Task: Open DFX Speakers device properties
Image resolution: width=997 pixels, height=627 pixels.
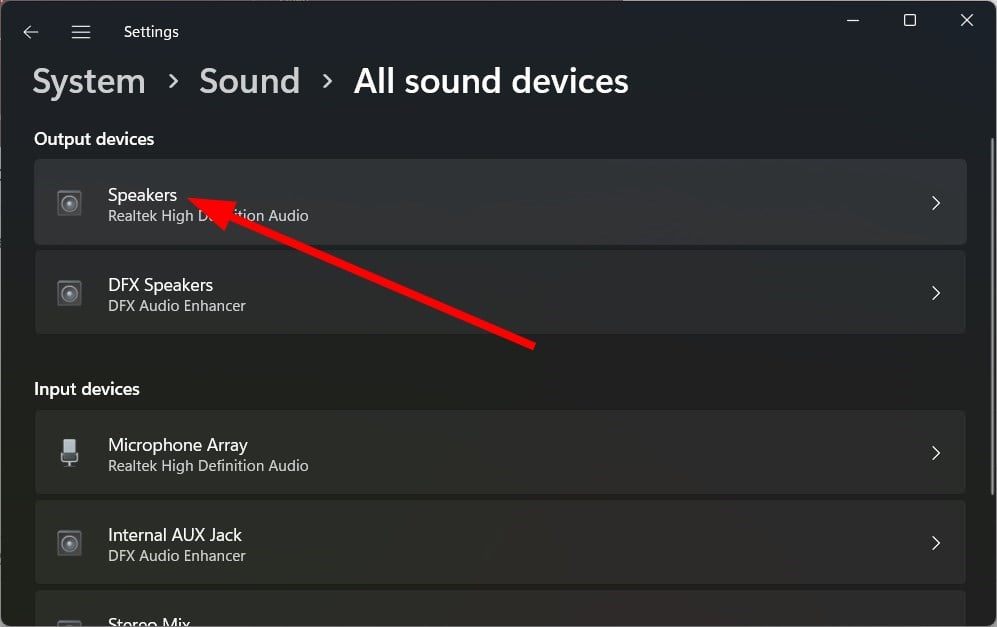Action: coord(500,293)
